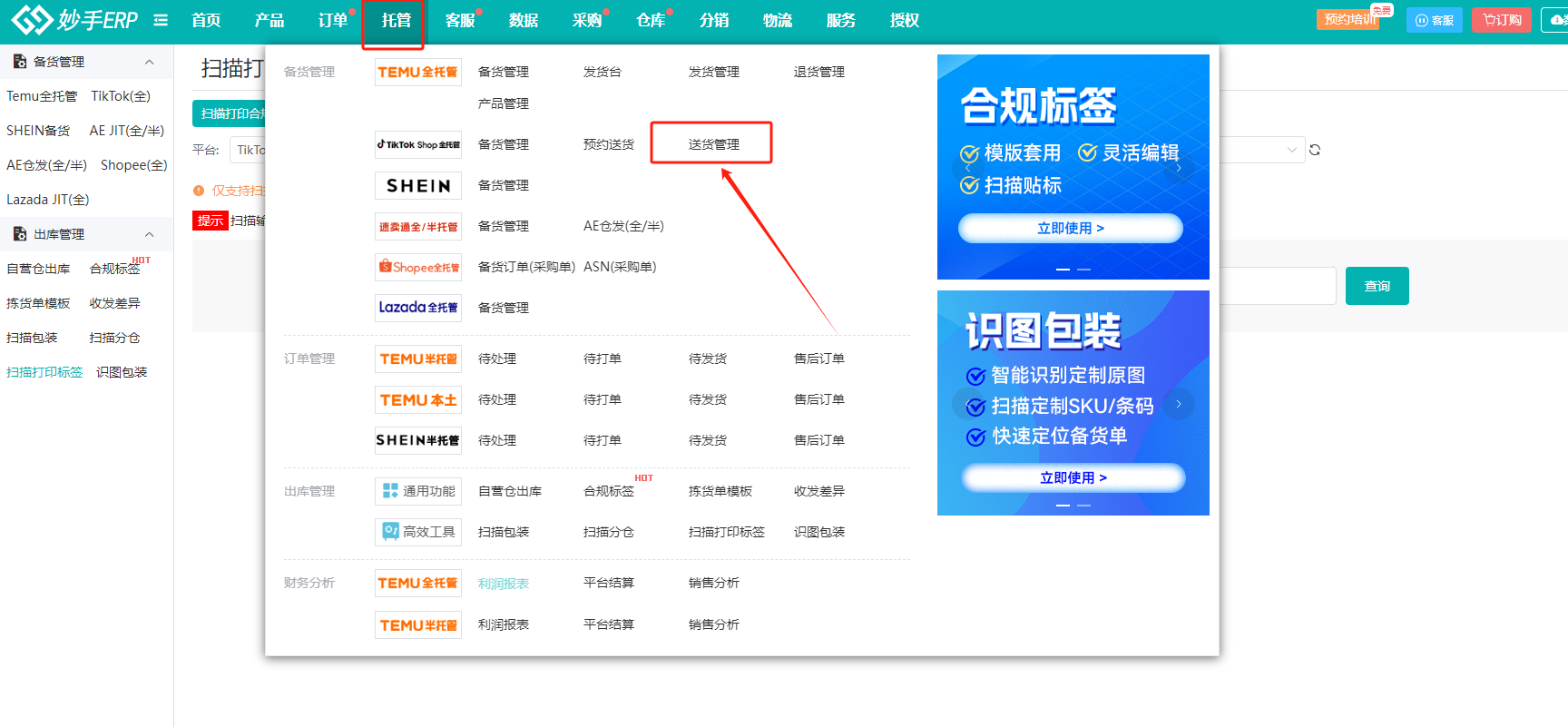Click the 识图包装 promotional banner image
The image size is (1568, 727).
(x=1073, y=403)
